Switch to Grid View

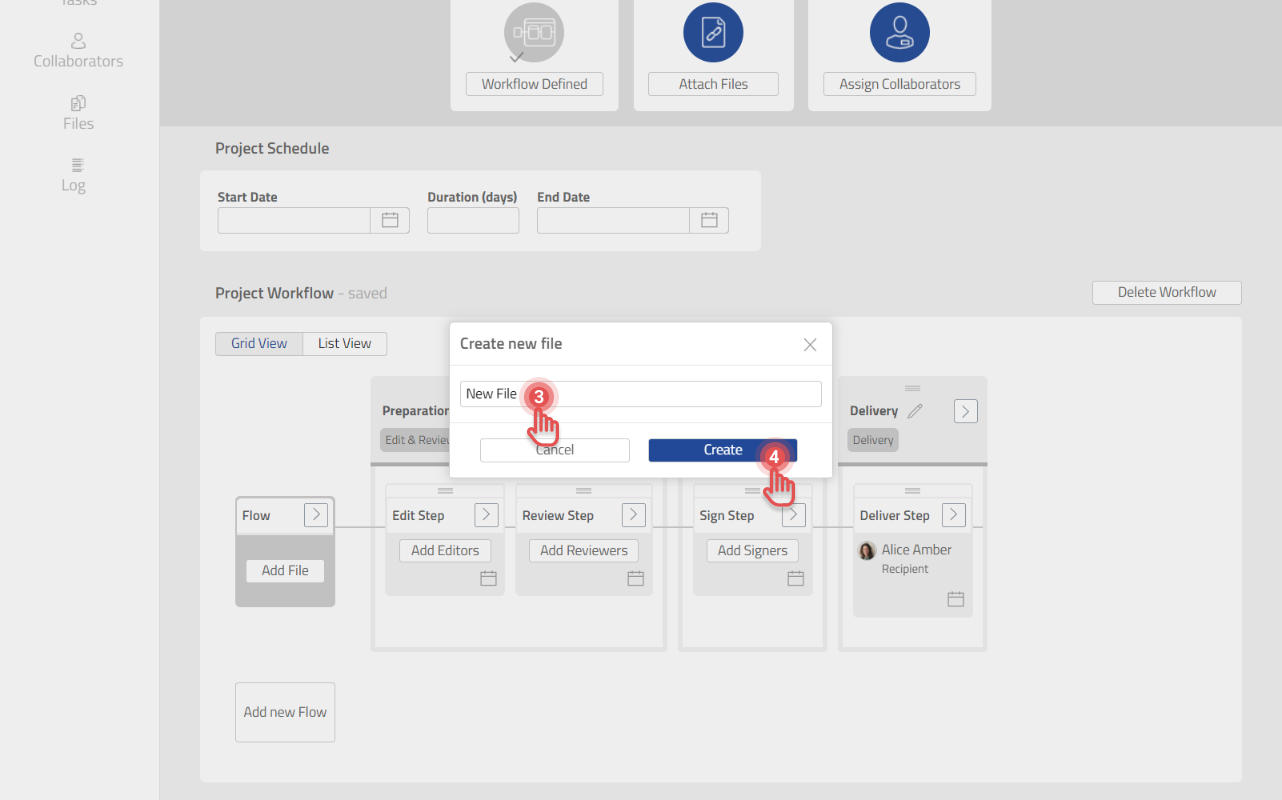point(259,343)
